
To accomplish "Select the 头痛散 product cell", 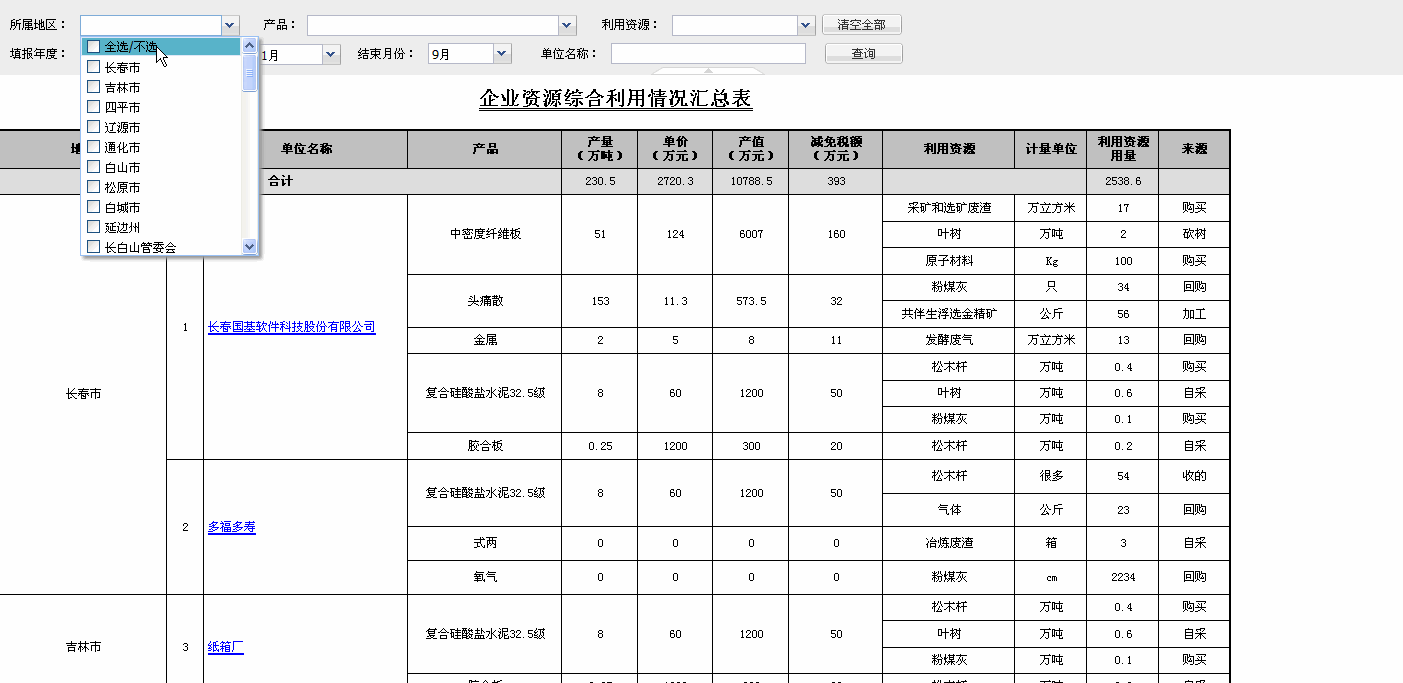I will click(x=485, y=301).
